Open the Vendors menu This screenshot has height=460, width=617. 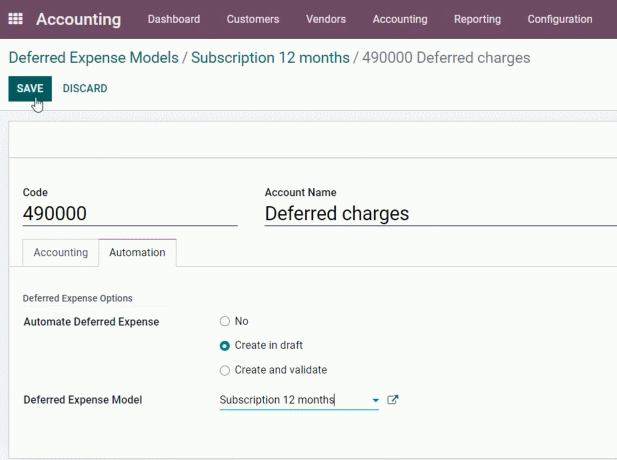tap(326, 19)
